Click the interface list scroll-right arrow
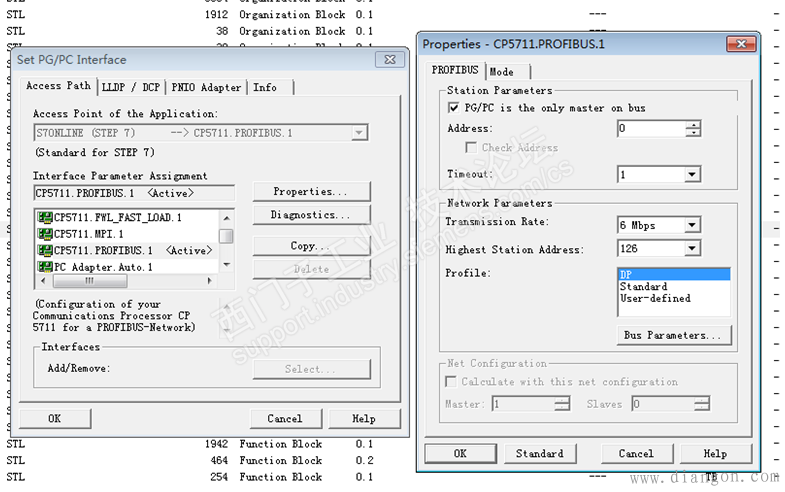Screen dimensions: 785x492 (x=209, y=281)
